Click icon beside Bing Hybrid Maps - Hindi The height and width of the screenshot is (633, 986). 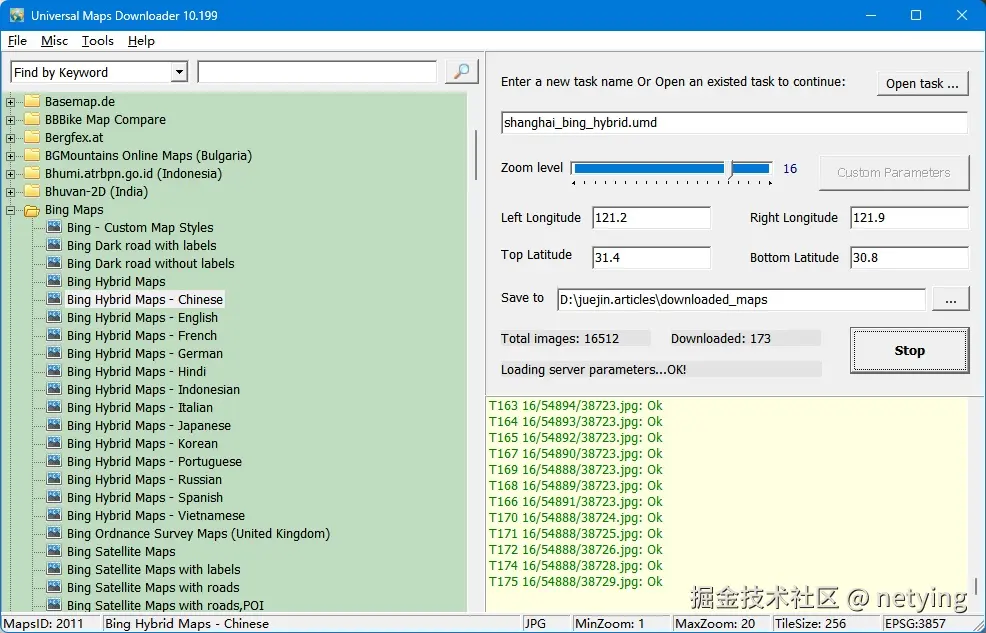54,371
